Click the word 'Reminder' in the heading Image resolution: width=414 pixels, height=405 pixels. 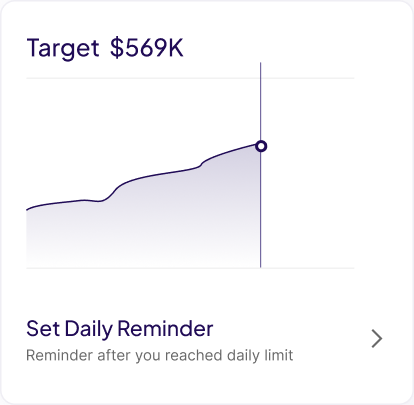(x=165, y=329)
